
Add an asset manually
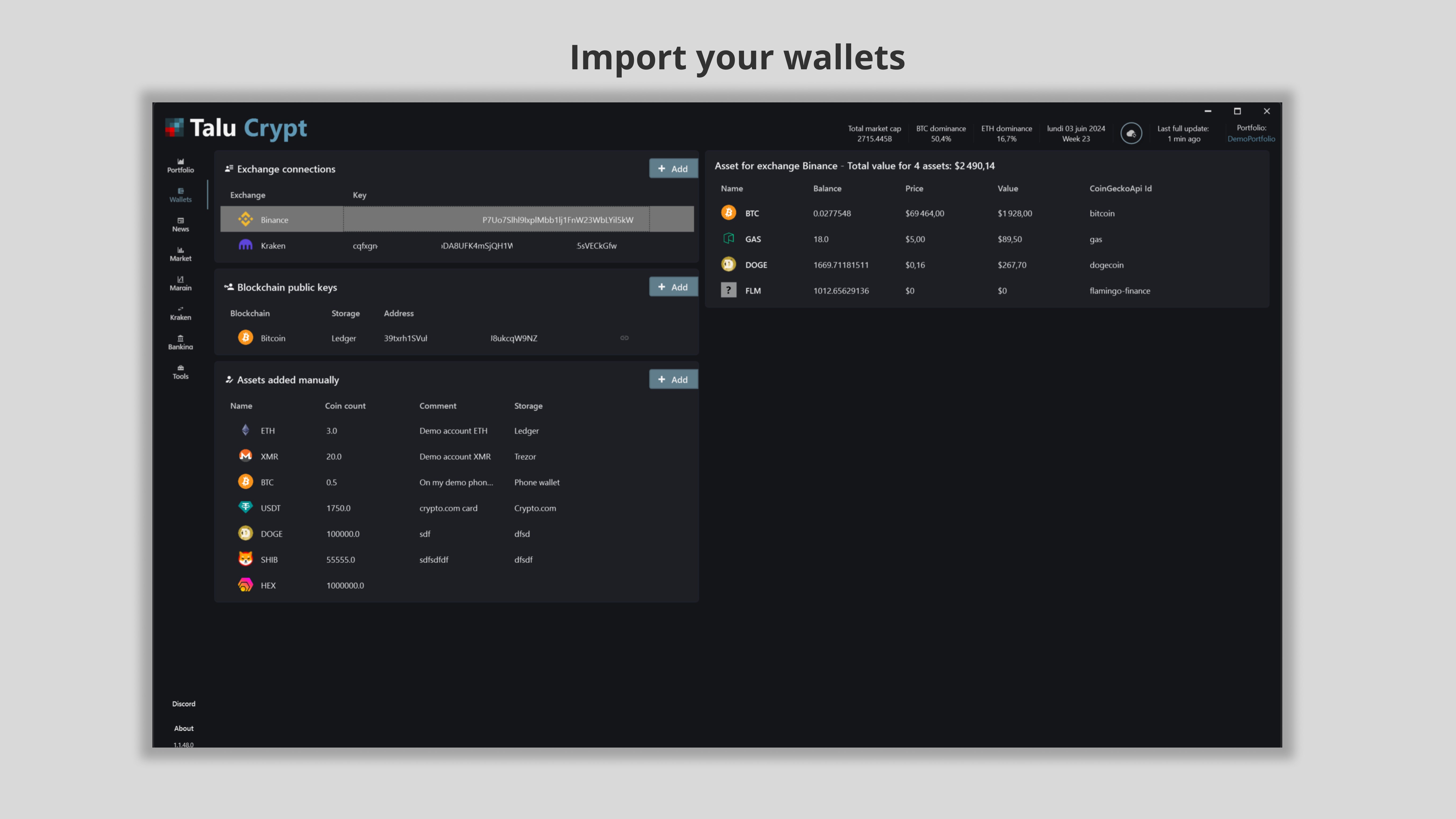tap(673, 379)
